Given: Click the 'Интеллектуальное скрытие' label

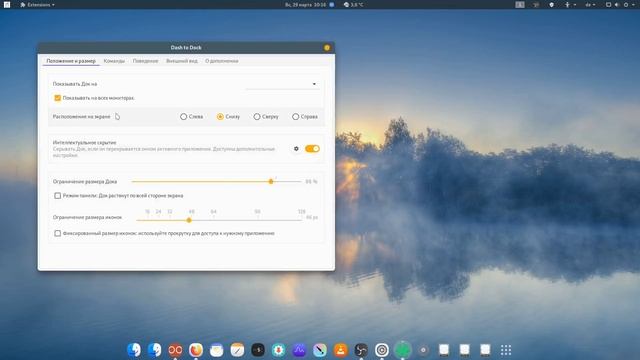Looking at the screenshot, I should pyautogui.click(x=84, y=142).
